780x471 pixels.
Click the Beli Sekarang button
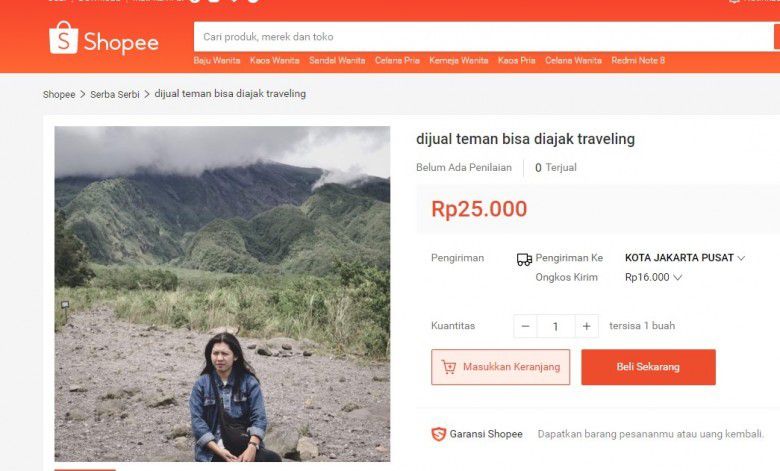[x=648, y=367]
